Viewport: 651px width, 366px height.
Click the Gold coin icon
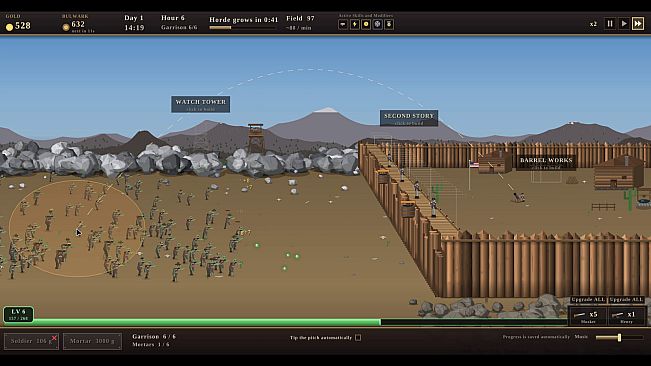point(9,27)
